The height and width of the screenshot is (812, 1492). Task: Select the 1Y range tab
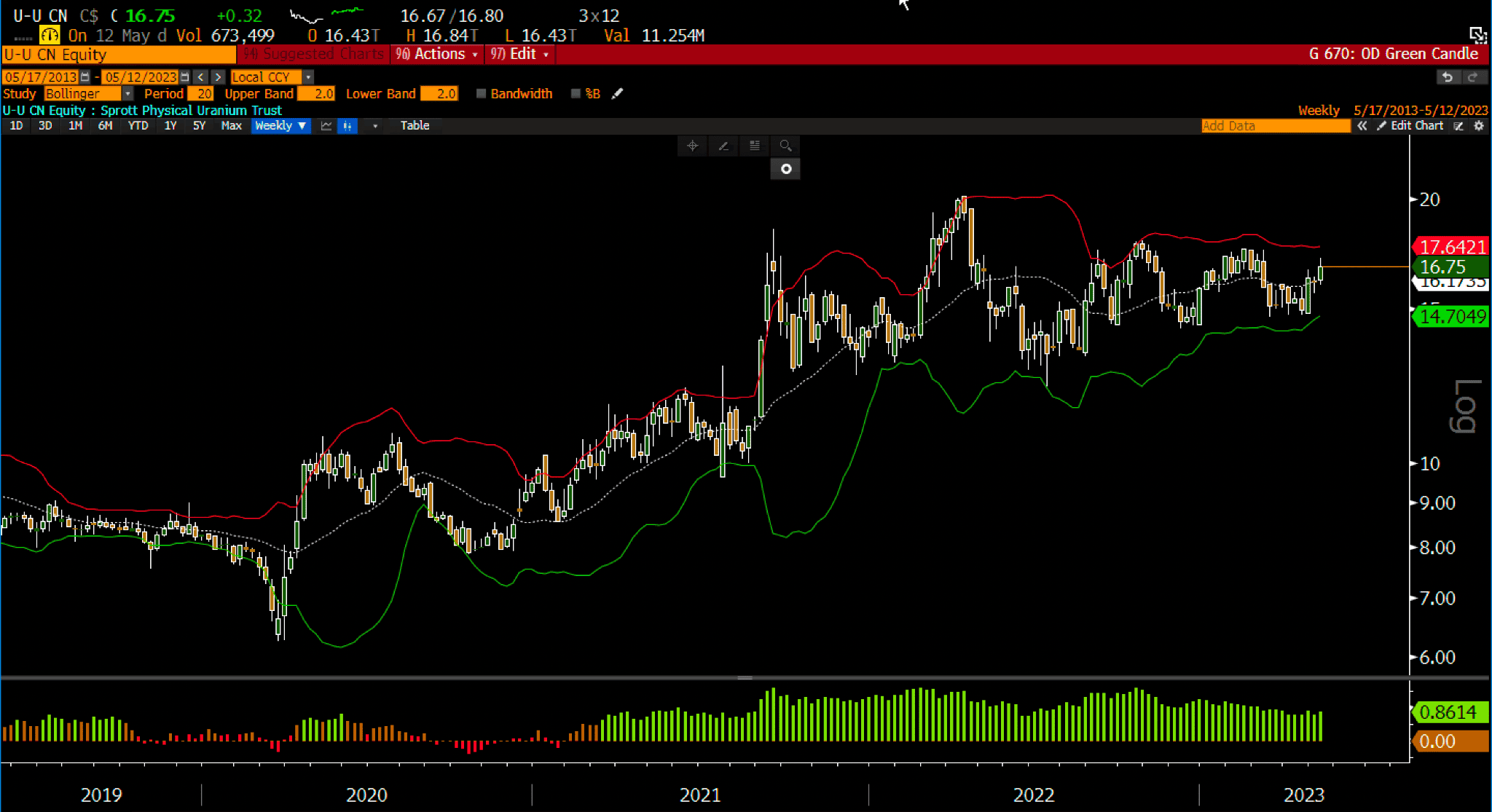[170, 126]
